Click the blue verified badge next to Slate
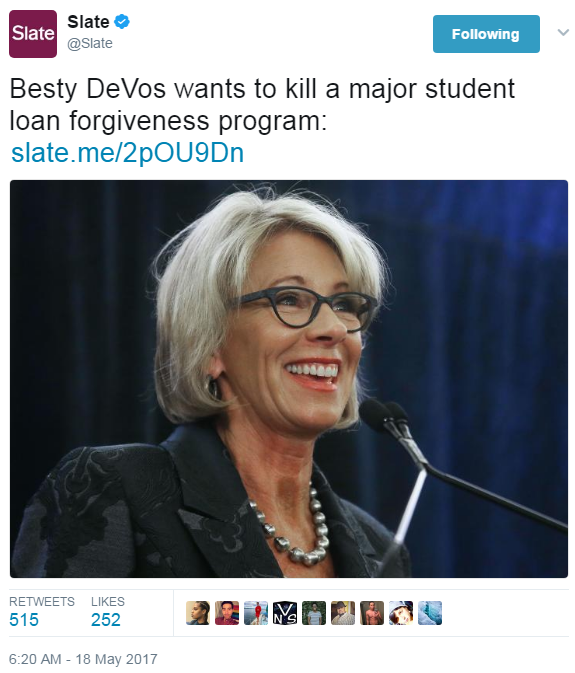Viewport: 575px width, 673px height. (x=122, y=21)
